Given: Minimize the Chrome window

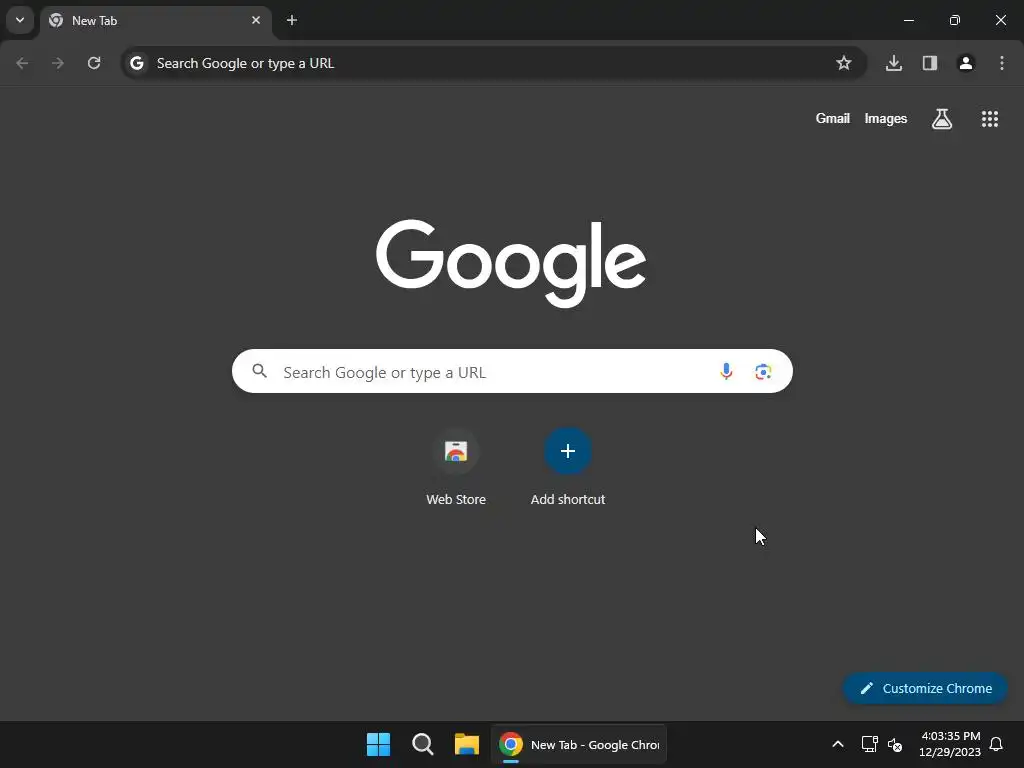Looking at the screenshot, I should point(908,20).
